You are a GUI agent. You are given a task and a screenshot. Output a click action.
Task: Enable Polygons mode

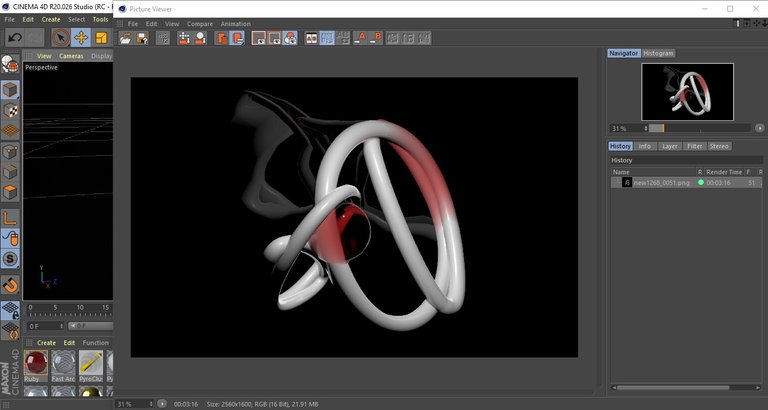click(10, 192)
